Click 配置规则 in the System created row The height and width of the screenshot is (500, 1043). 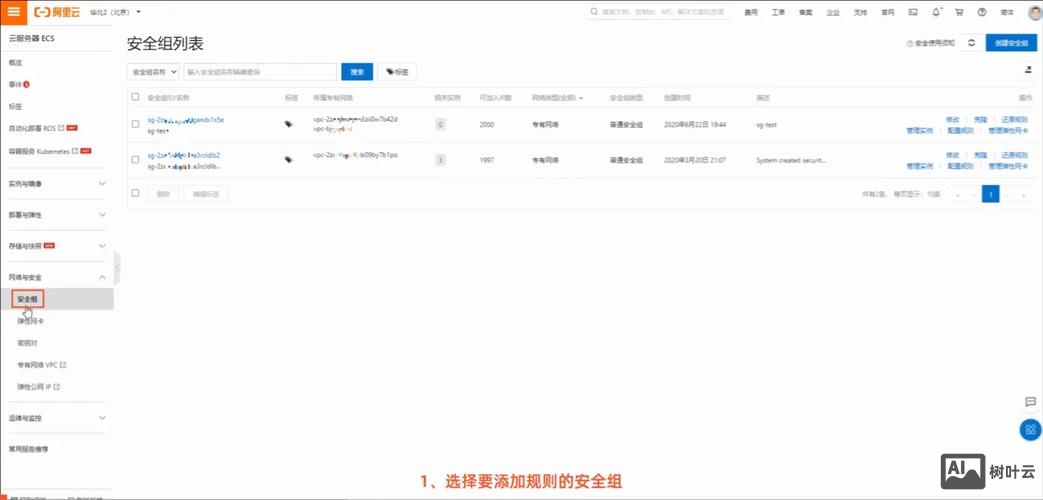tap(961, 166)
